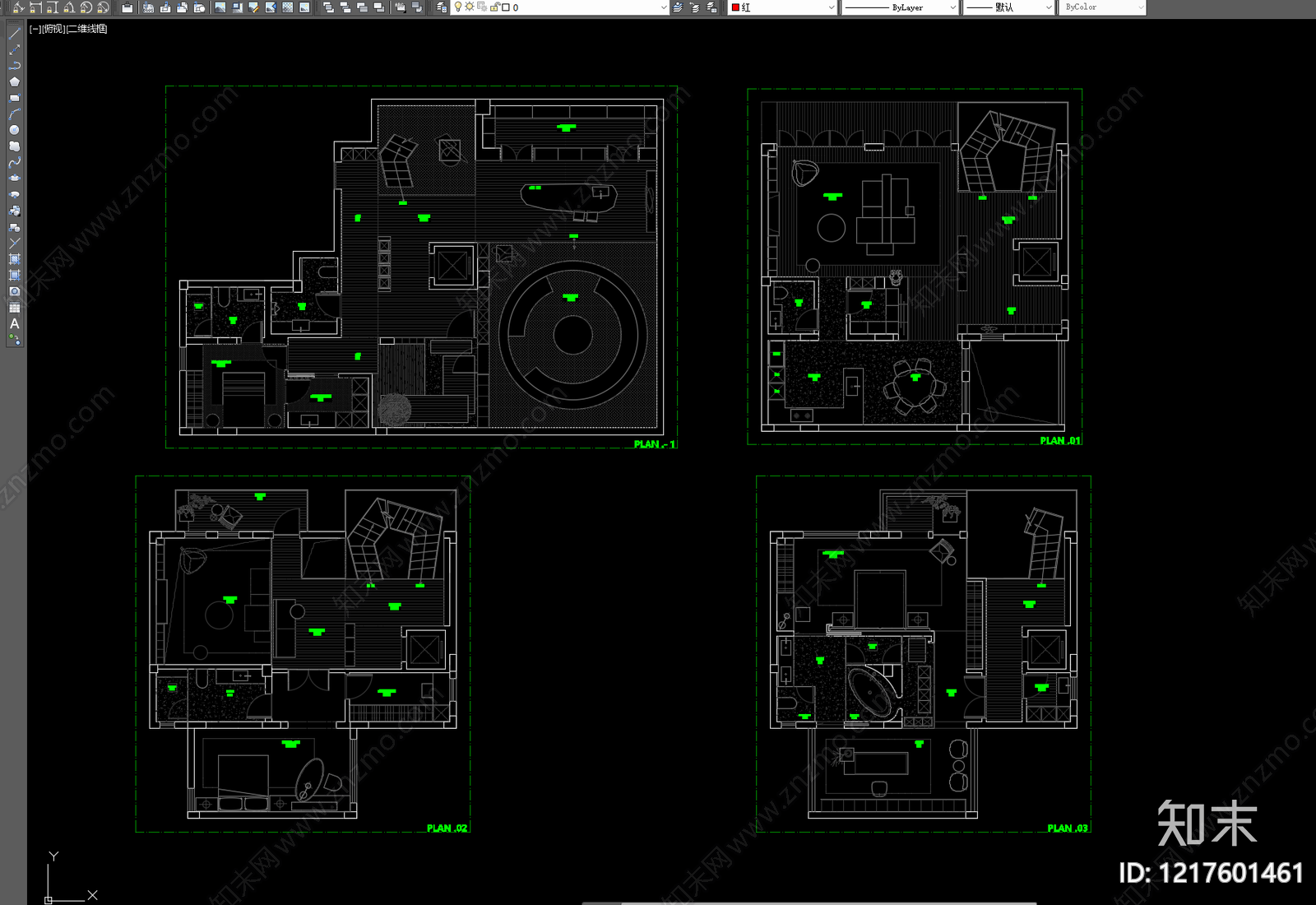Screen dimensions: 1316x905
Task: Toggle layer 0 lock padlock
Action: pos(495,7)
